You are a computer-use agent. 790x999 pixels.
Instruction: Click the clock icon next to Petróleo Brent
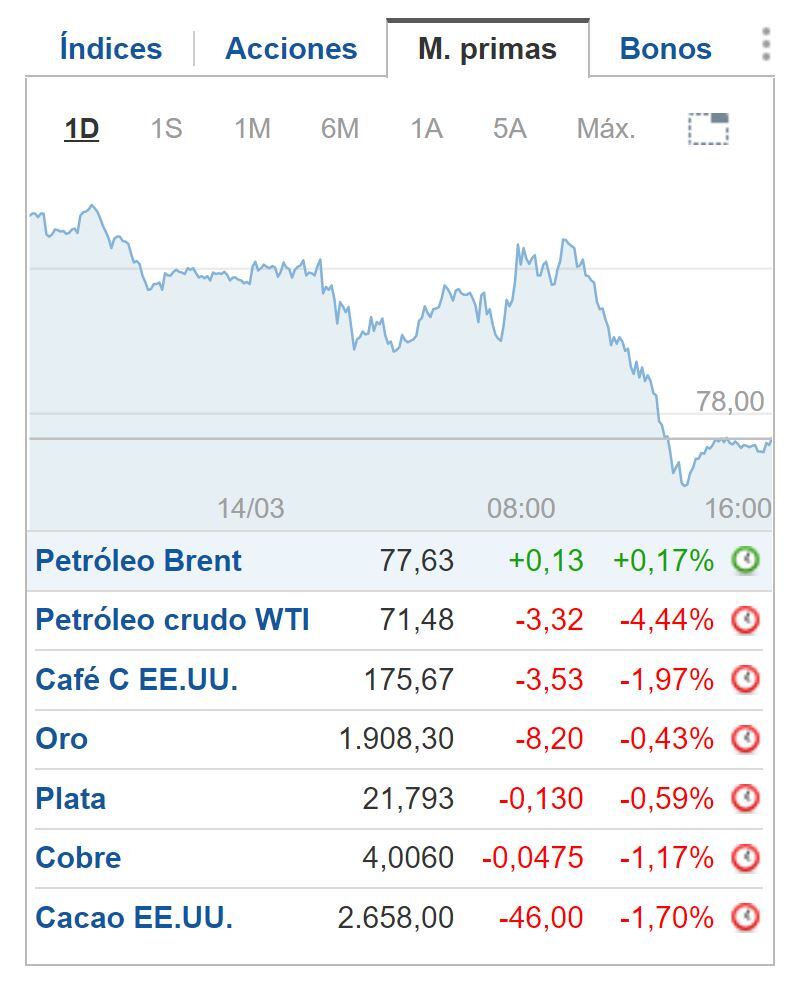[x=745, y=561]
